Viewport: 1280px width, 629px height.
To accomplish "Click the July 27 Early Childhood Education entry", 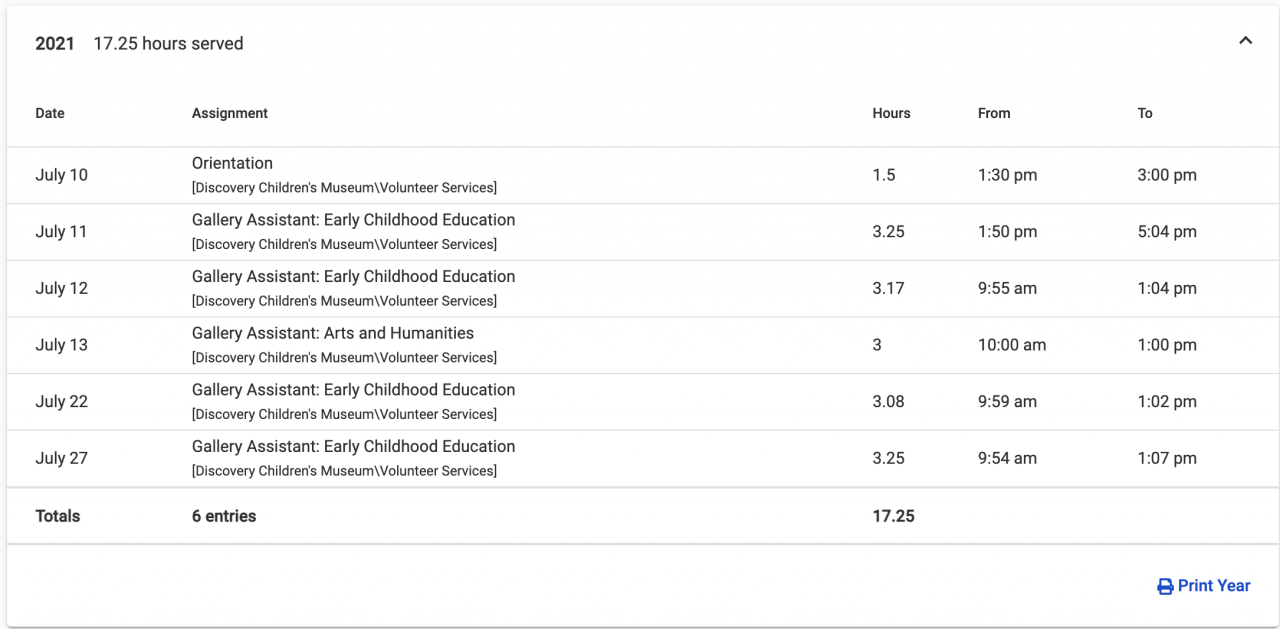I will pos(353,447).
